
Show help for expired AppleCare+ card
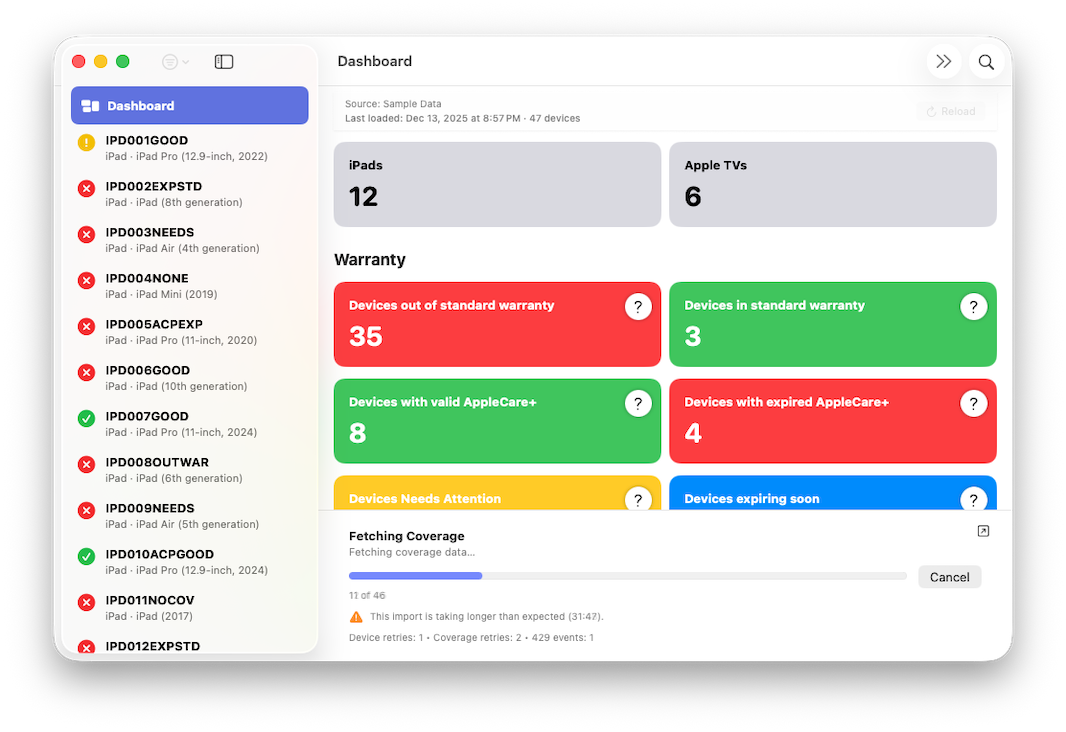click(973, 403)
